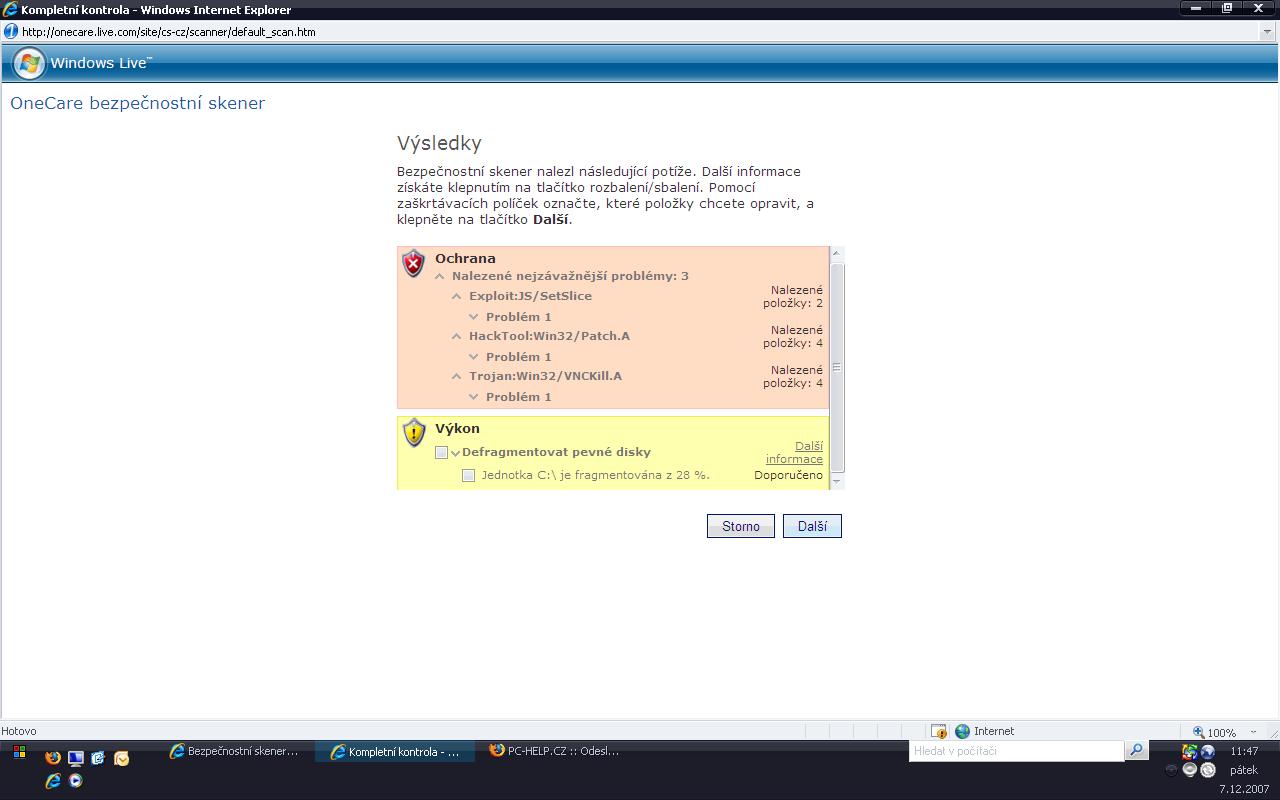
Task: Tick the Defragmentovat pevné disky checkbox
Action: pos(441,452)
